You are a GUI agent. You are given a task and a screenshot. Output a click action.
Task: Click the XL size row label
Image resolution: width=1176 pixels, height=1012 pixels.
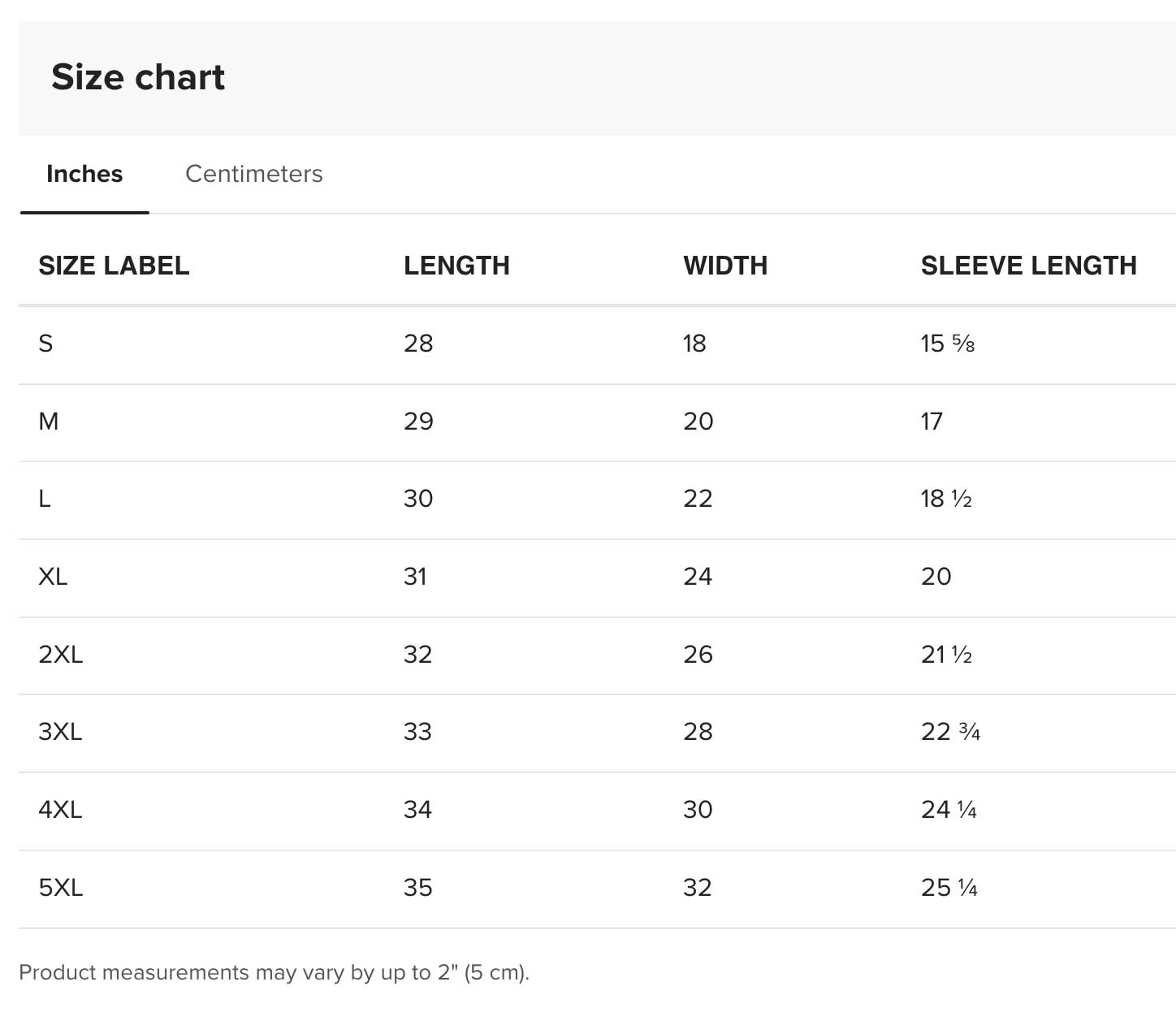click(53, 577)
